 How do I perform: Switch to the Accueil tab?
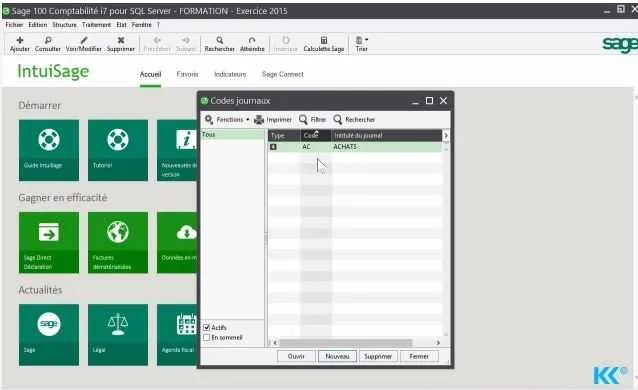[151, 74]
